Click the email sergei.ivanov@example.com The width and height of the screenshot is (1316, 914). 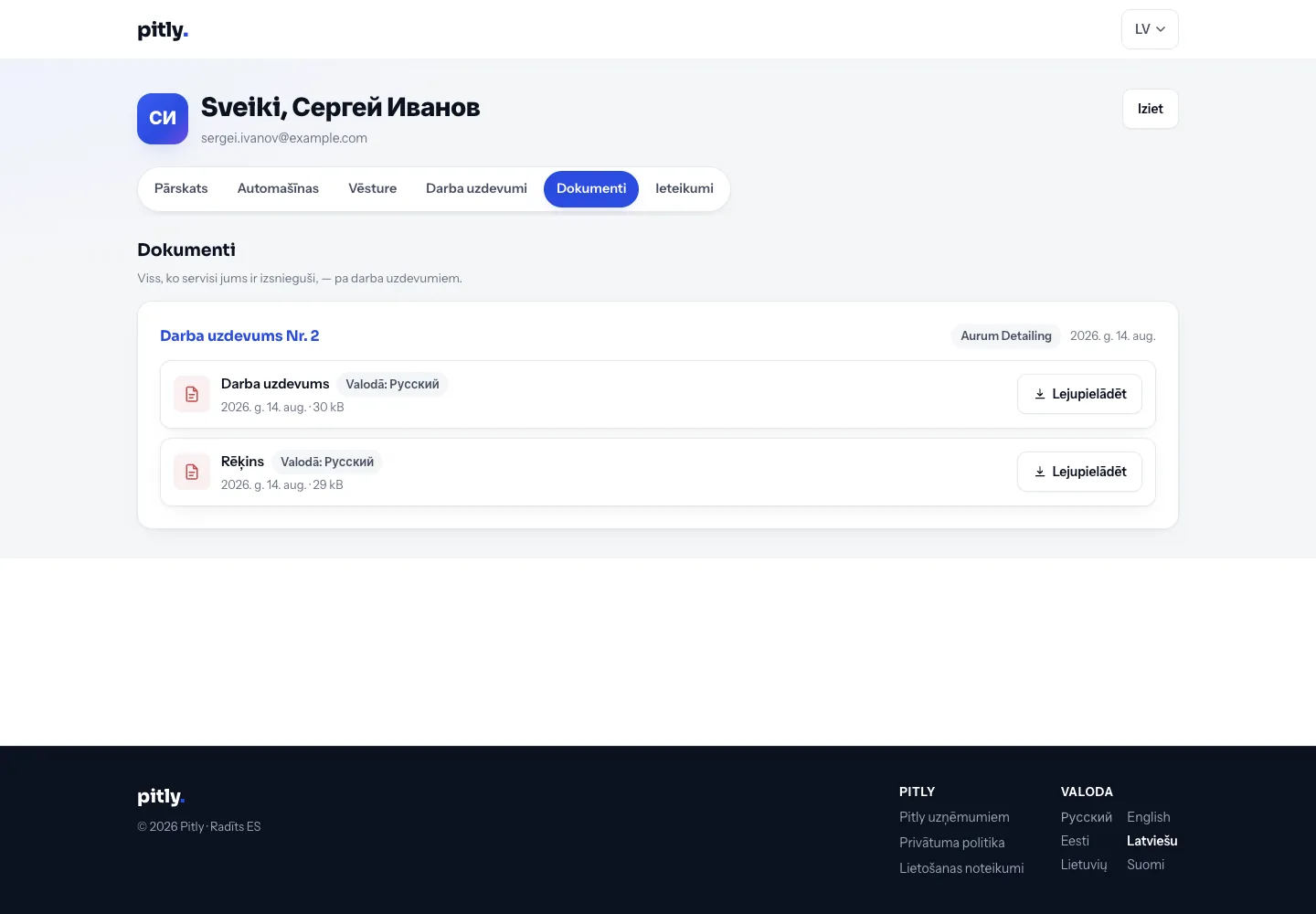284,138
